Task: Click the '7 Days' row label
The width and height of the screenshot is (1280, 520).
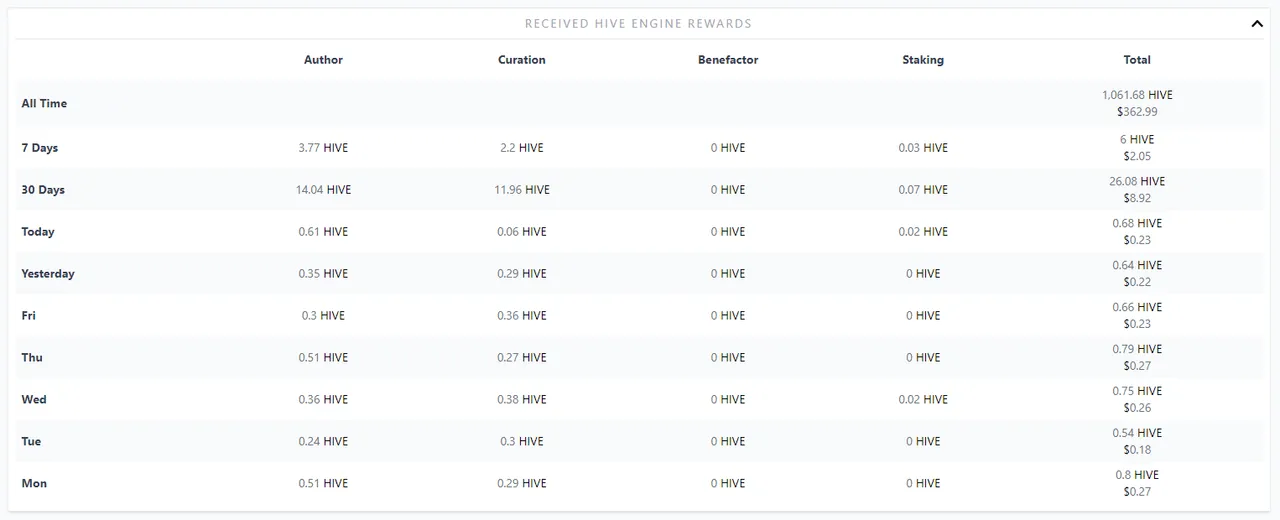Action: click(40, 148)
